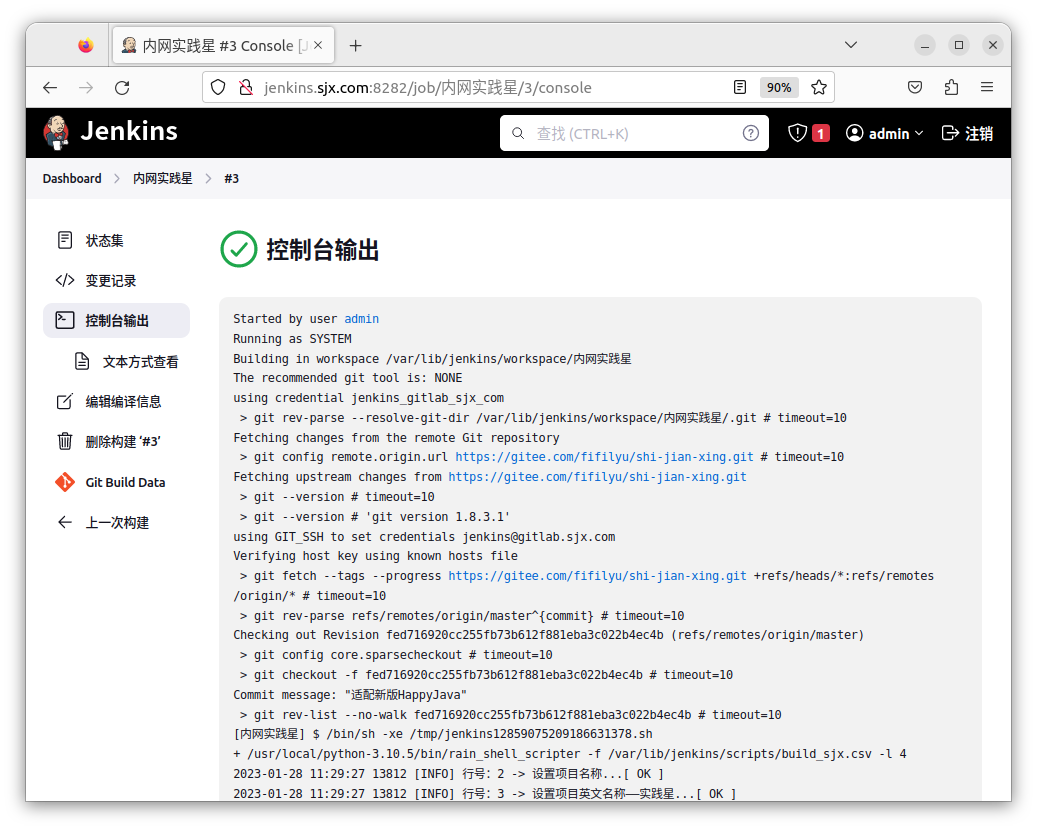Open 状态集 in the sidebar
This screenshot has height=830, width=1037.
pyautogui.click(x=104, y=240)
